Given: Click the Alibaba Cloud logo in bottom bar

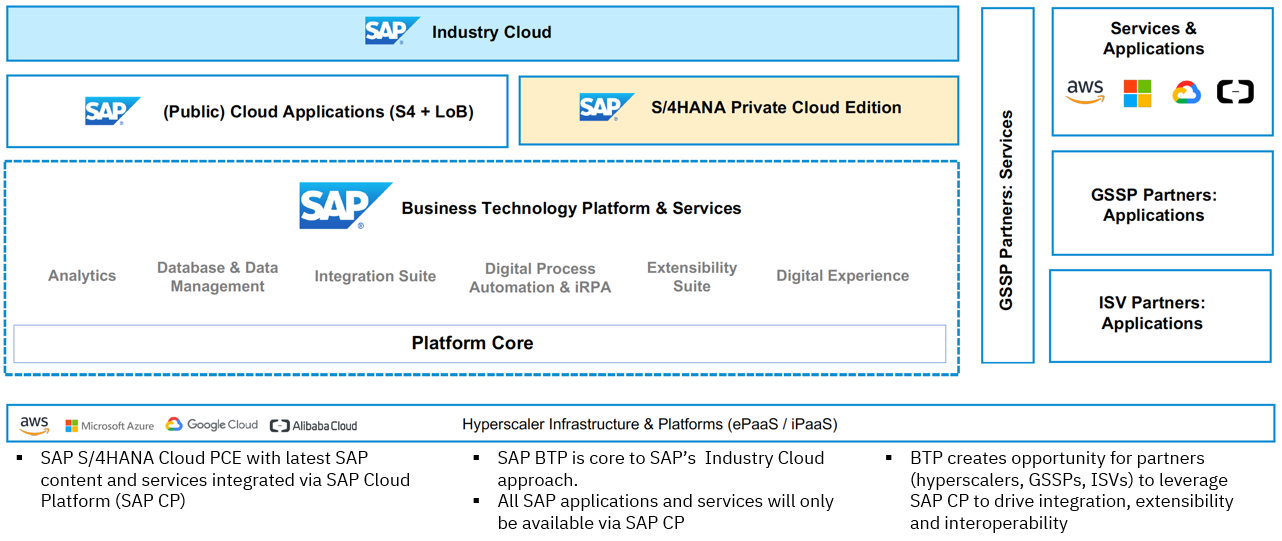Looking at the screenshot, I should pyautogui.click(x=313, y=426).
